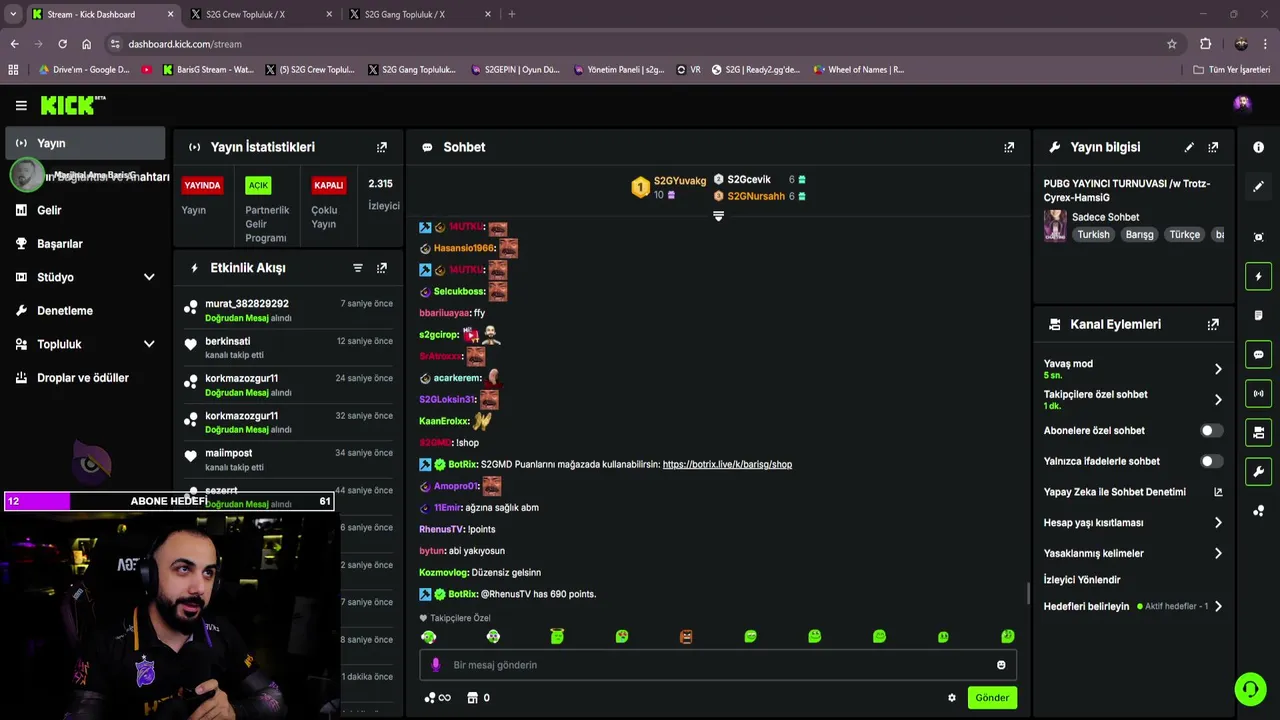Select Yayın in the sidebar
The width and height of the screenshot is (1280, 720).
click(x=85, y=143)
